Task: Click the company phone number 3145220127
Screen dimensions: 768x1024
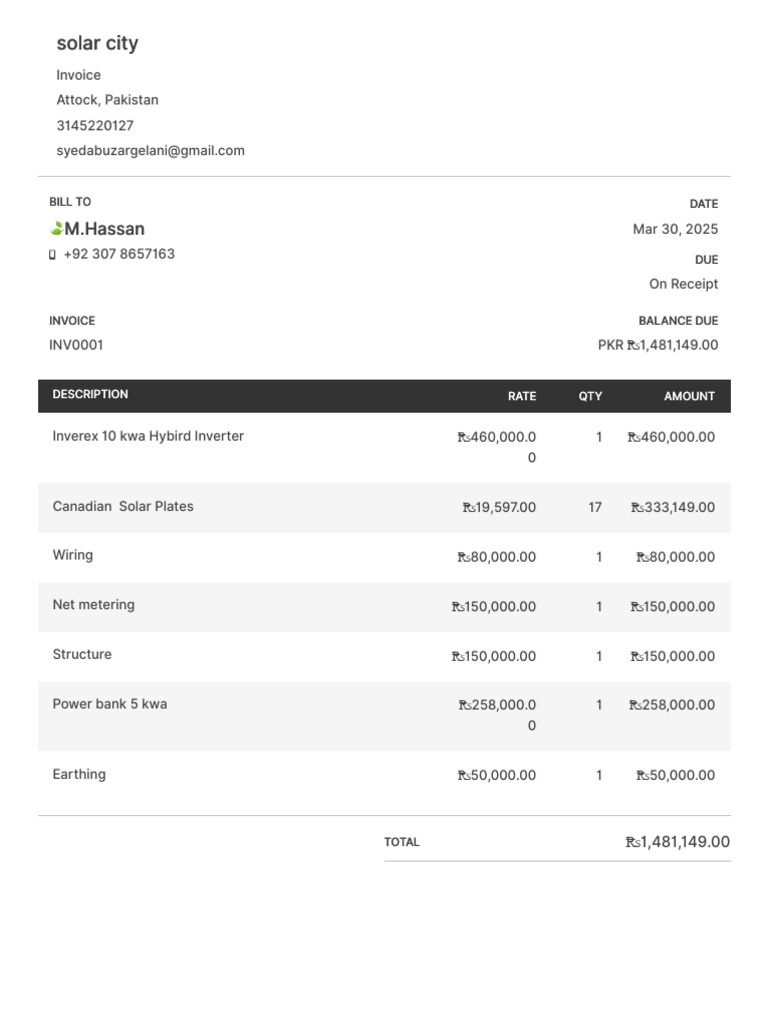Action: point(95,126)
